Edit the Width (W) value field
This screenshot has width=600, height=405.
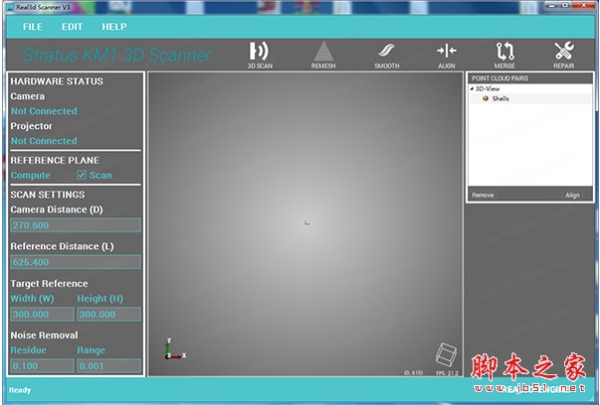click(x=42, y=314)
